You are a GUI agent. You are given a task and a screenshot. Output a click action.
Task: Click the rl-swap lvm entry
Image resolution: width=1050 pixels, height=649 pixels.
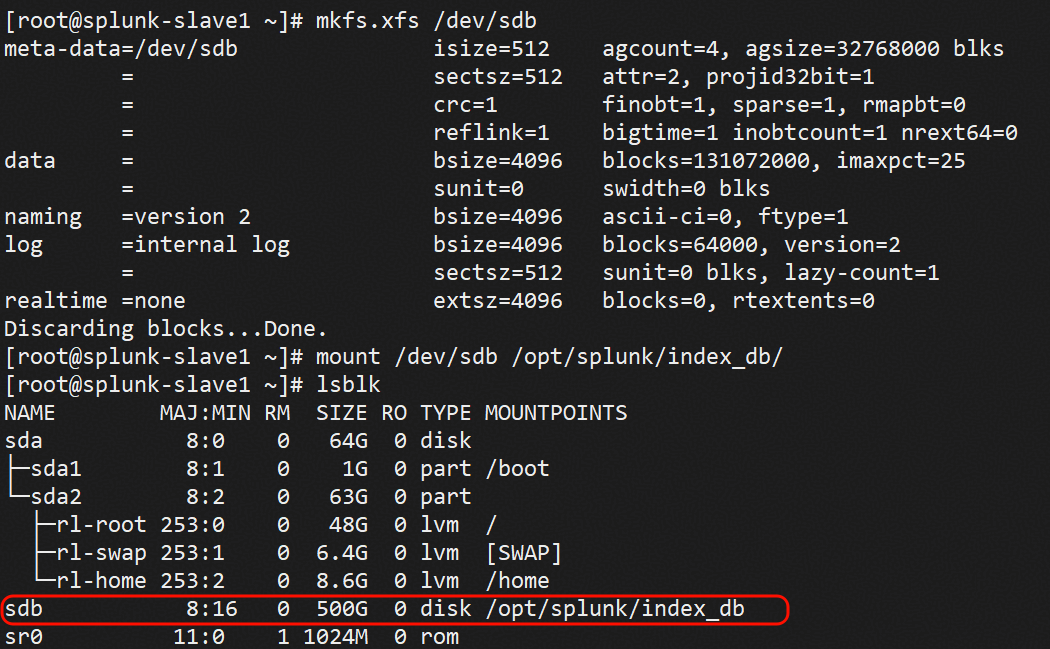coord(101,553)
